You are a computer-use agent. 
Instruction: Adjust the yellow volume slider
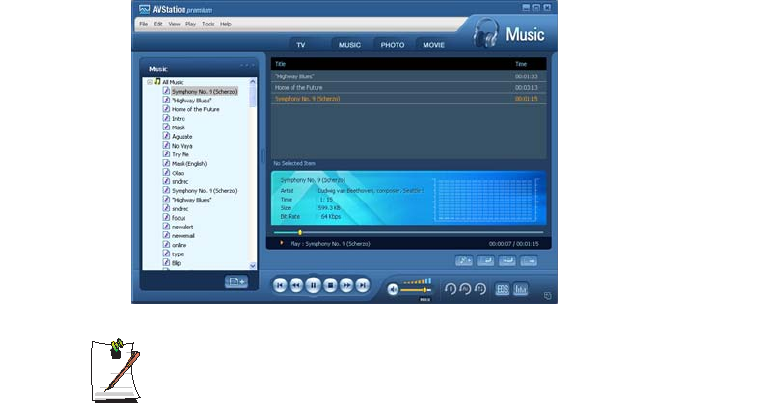(425, 290)
